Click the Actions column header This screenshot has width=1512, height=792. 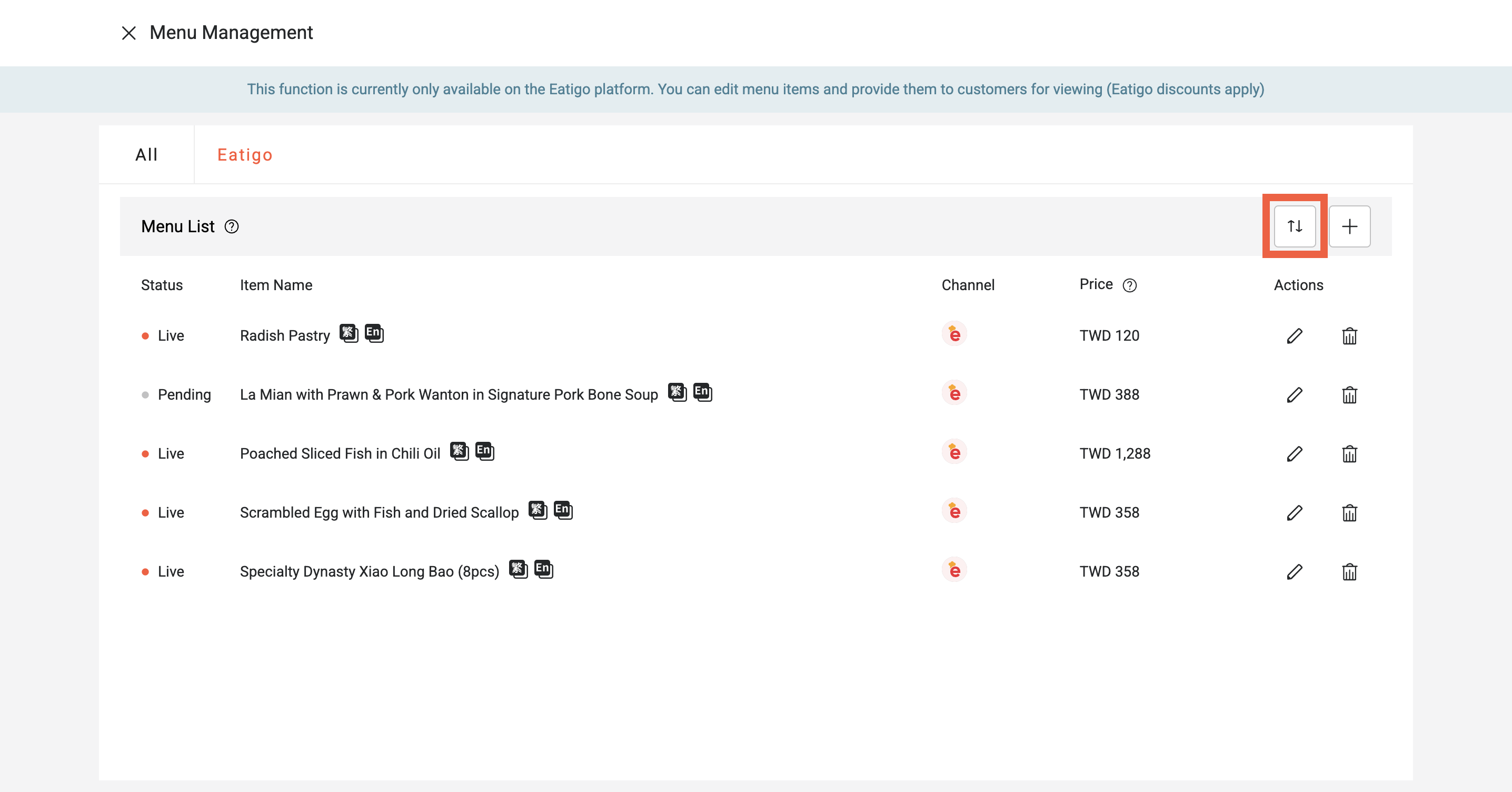pos(1298,285)
